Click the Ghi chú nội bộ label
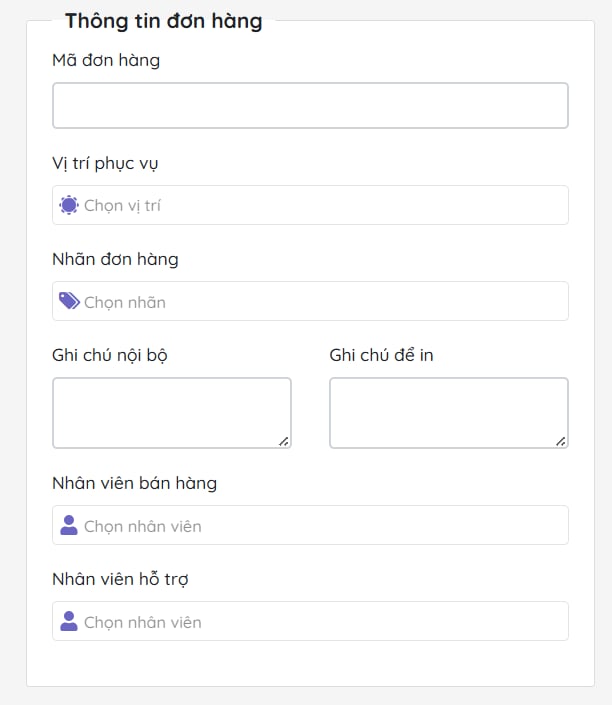 coord(109,355)
